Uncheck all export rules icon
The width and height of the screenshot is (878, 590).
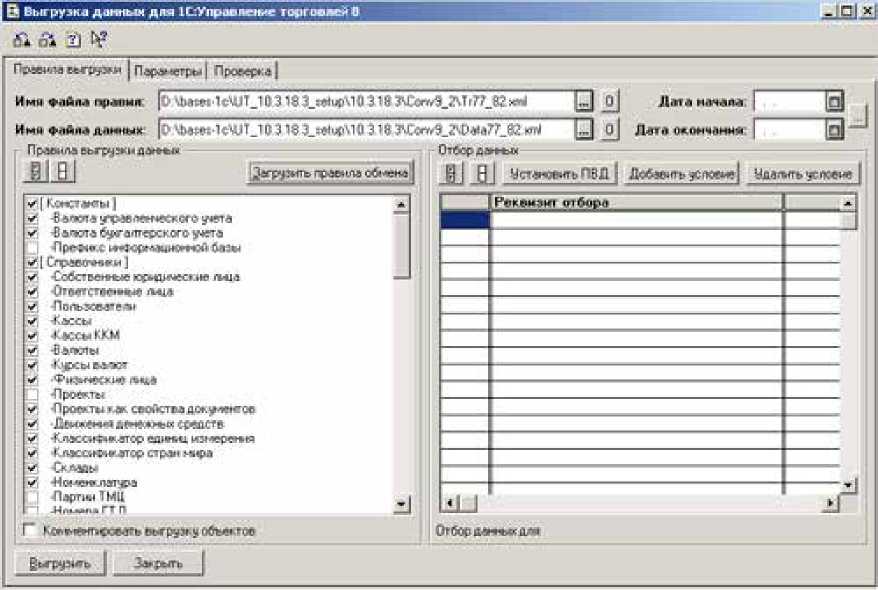[63, 171]
